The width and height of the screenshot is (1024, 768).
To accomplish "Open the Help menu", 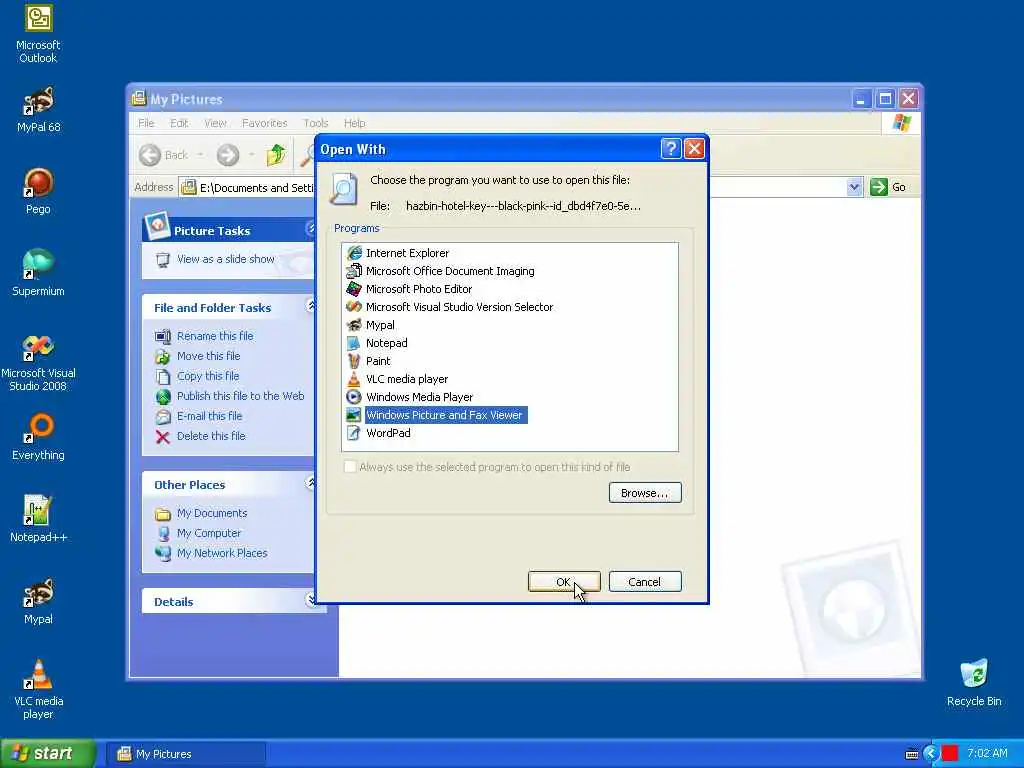I will pyautogui.click(x=355, y=123).
